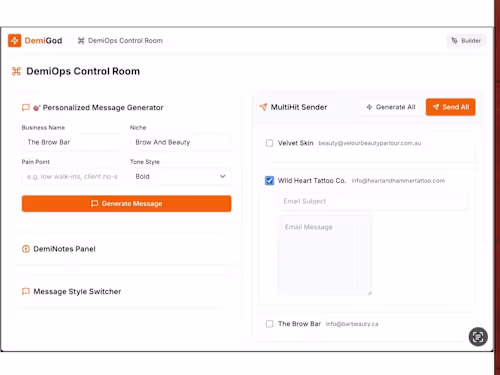Click the Send All button
This screenshot has height=375, width=500.
pyautogui.click(x=451, y=107)
